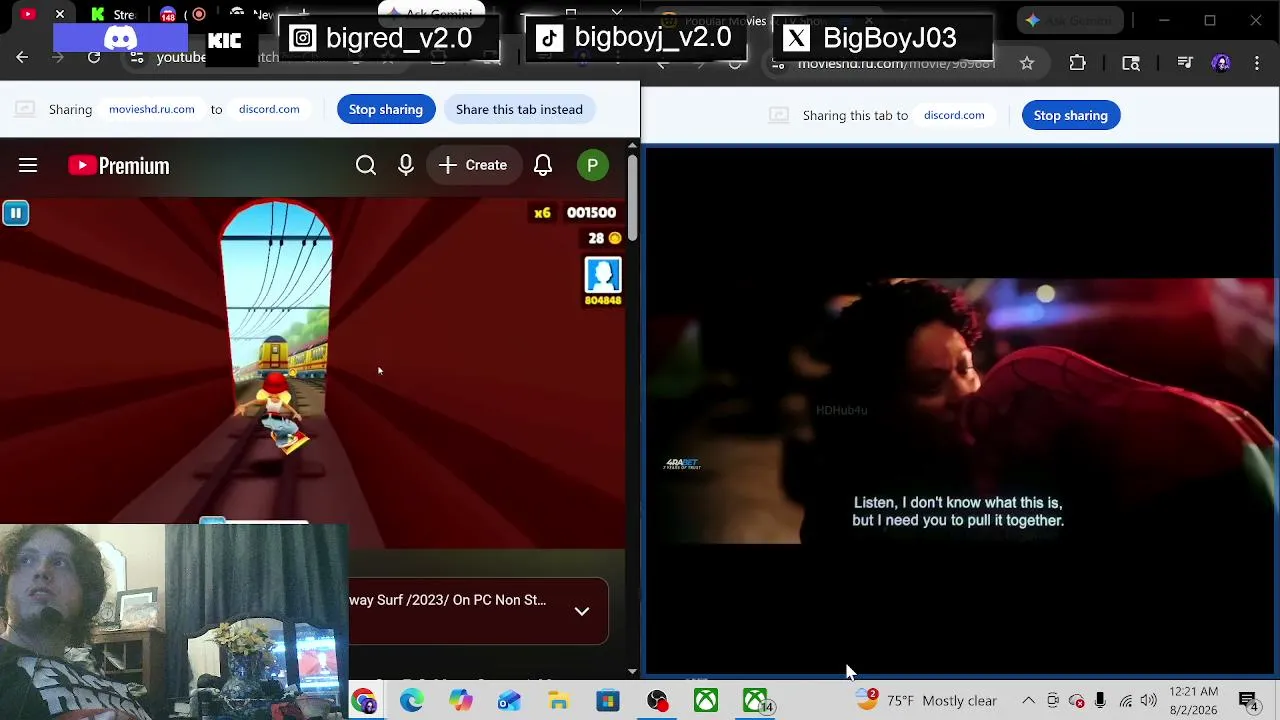The height and width of the screenshot is (720, 1280).
Task: Open the clock showing 12:21 AM
Action: (x=1194, y=701)
